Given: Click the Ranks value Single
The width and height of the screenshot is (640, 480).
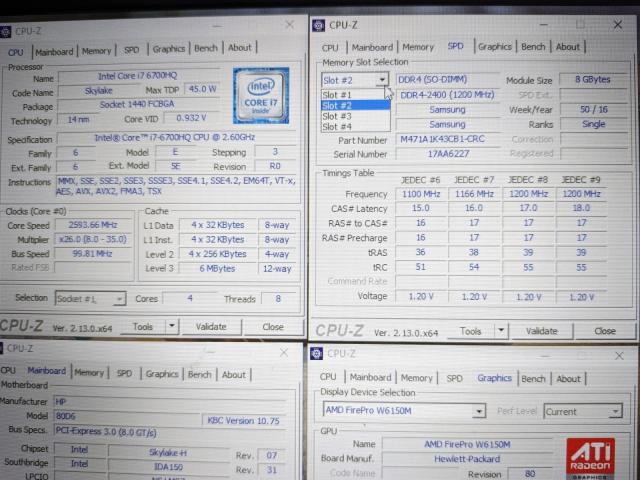Looking at the screenshot, I should pos(593,124).
